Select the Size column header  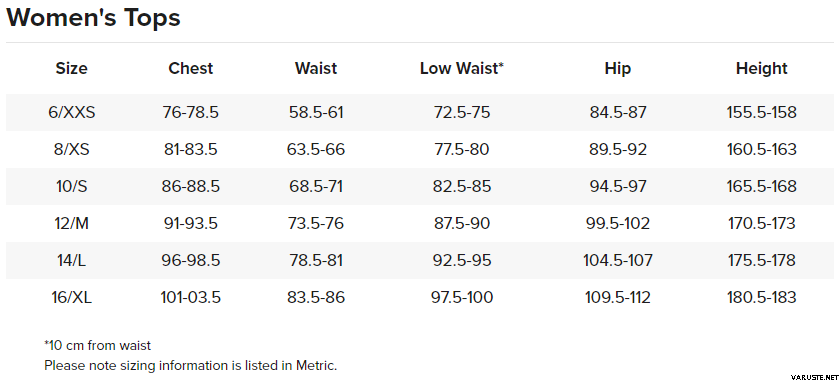pos(71,69)
